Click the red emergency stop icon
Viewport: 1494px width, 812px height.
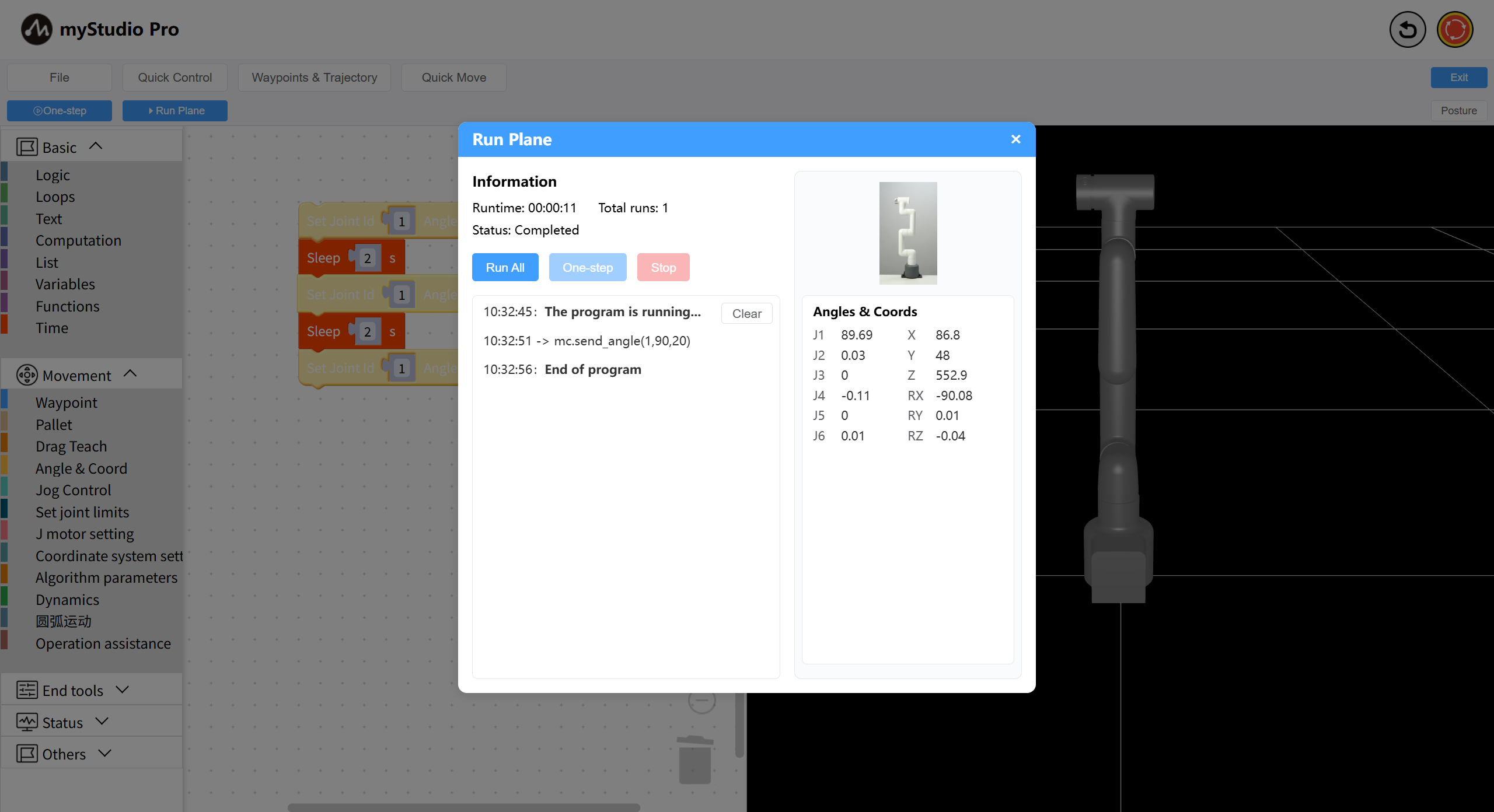pyautogui.click(x=1454, y=30)
